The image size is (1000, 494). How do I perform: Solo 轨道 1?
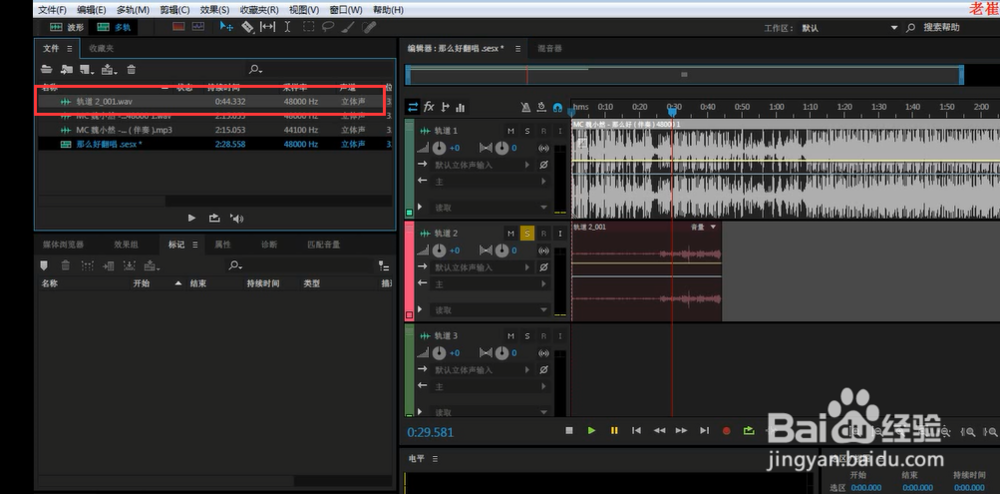527,131
